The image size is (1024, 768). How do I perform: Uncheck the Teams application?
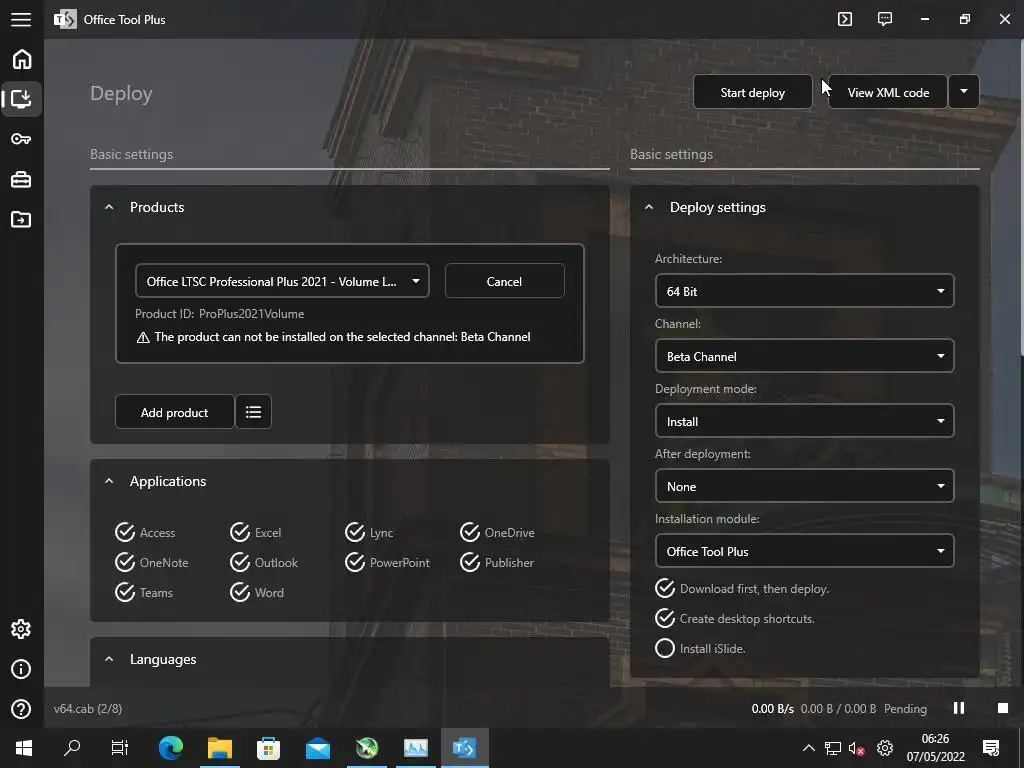144,593
